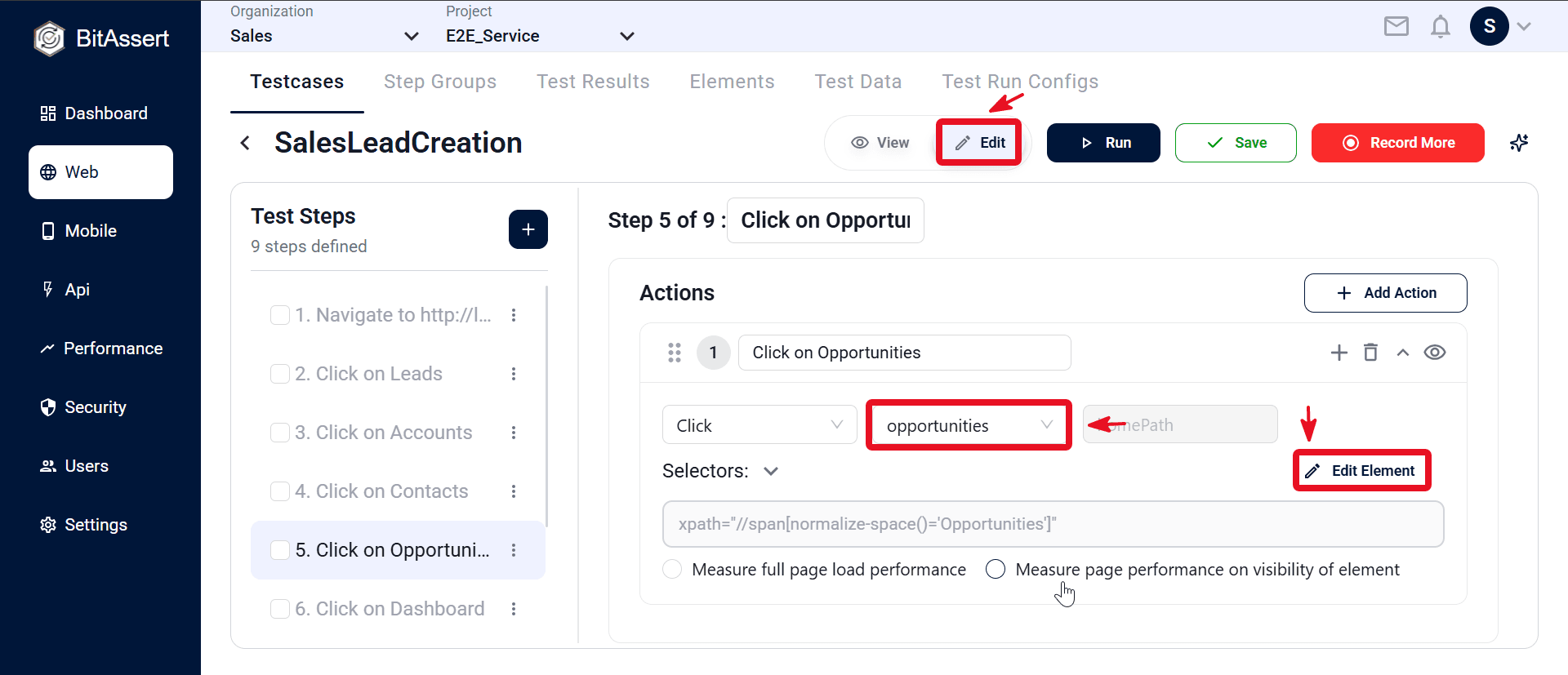Tick checkbox for Click on Accounts step
1568x675 pixels.
(280, 433)
